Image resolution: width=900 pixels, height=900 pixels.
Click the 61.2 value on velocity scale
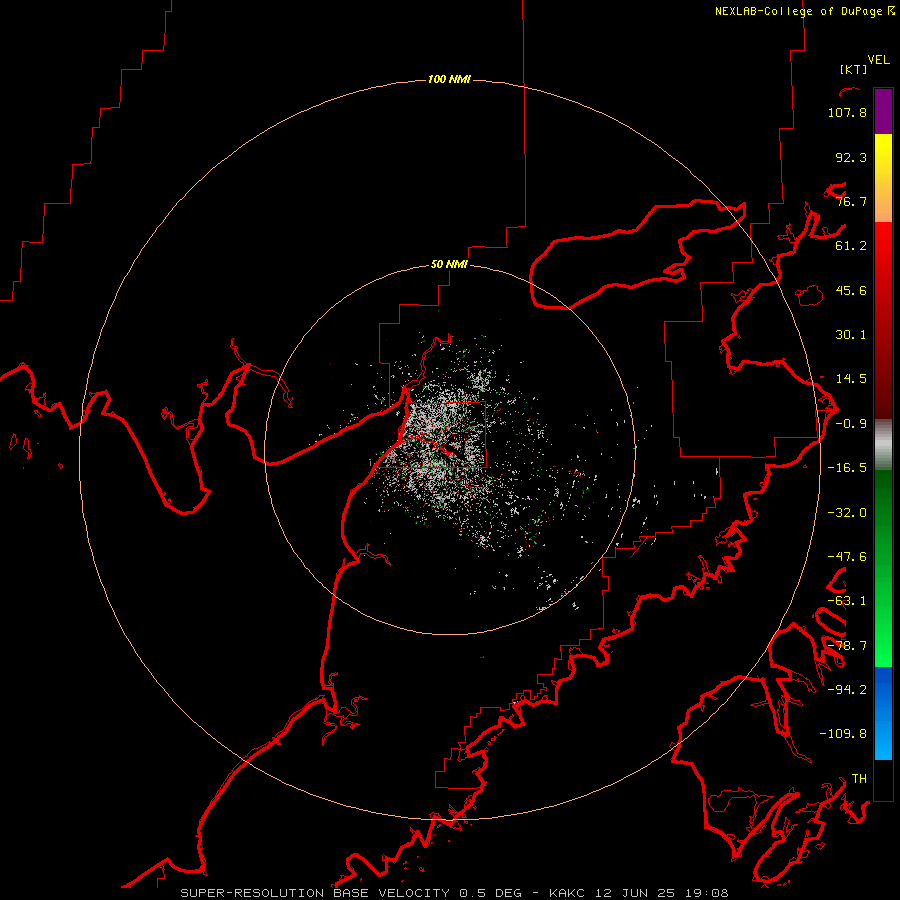(x=851, y=246)
